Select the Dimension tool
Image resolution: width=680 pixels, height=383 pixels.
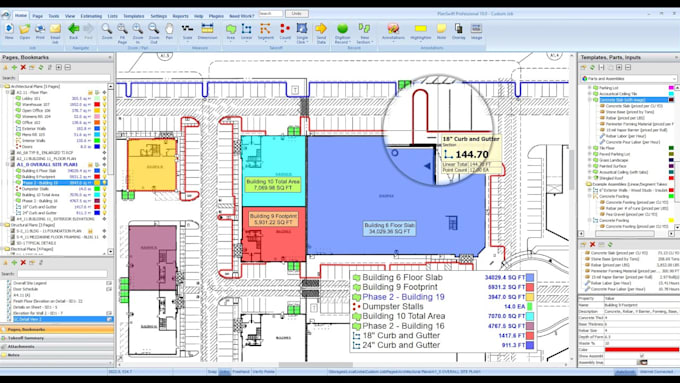207,29
